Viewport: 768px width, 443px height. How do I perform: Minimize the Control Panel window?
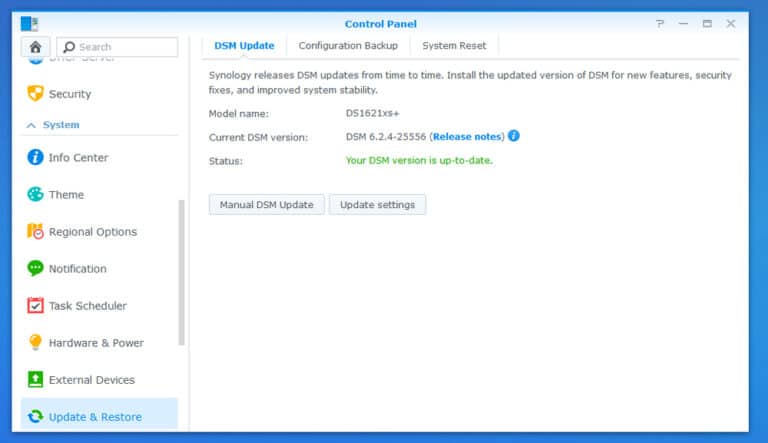click(683, 24)
